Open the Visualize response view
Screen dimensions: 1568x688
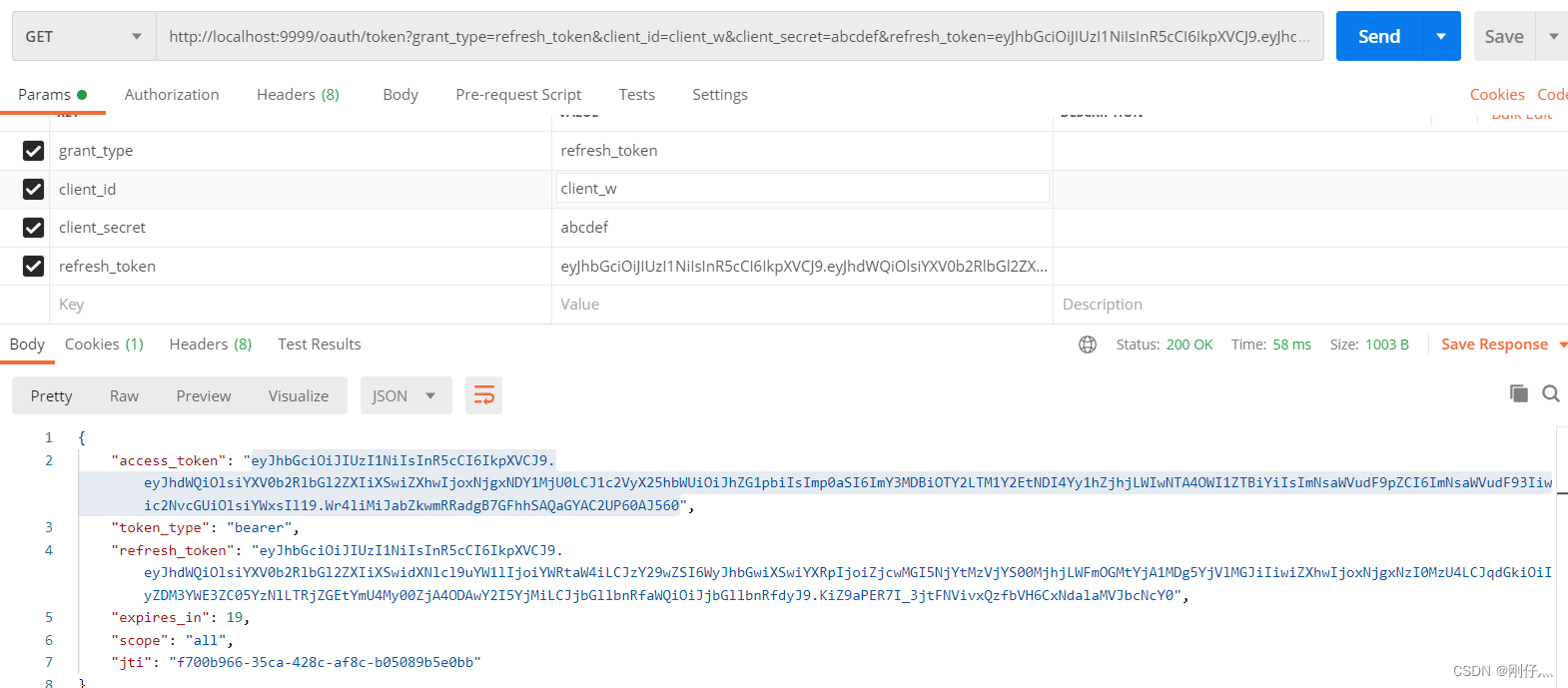[299, 395]
